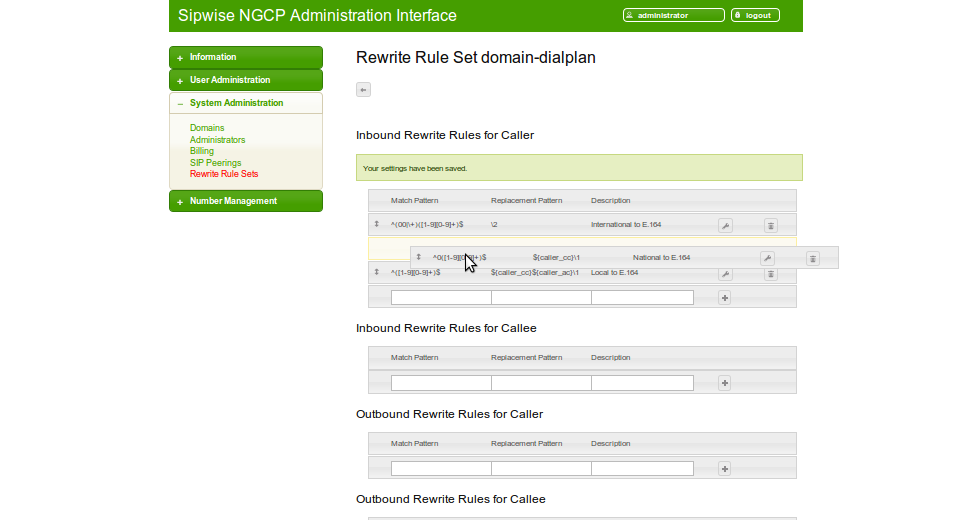
Task: Focus Description input for Inbound Caller rules
Action: [x=642, y=298]
